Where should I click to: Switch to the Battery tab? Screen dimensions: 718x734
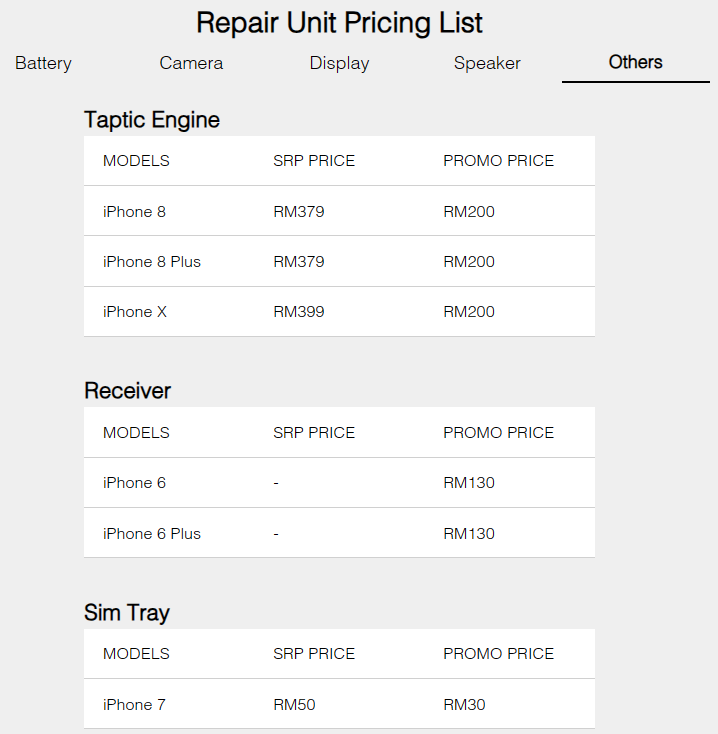[x=43, y=63]
